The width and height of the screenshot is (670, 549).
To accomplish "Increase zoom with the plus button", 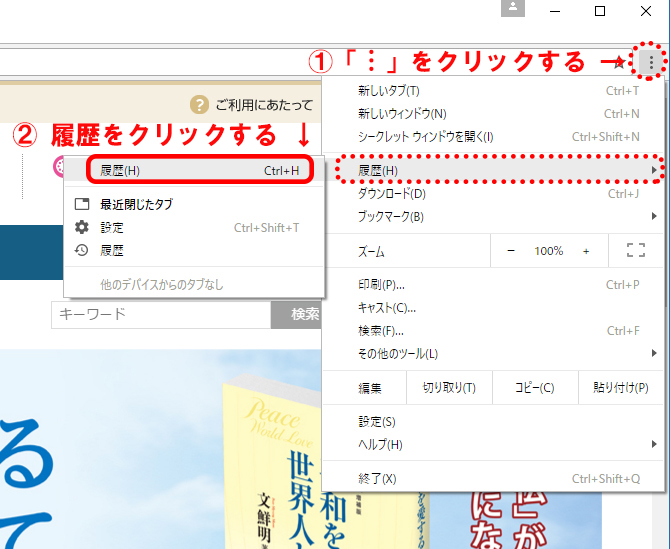I will click(x=586, y=251).
